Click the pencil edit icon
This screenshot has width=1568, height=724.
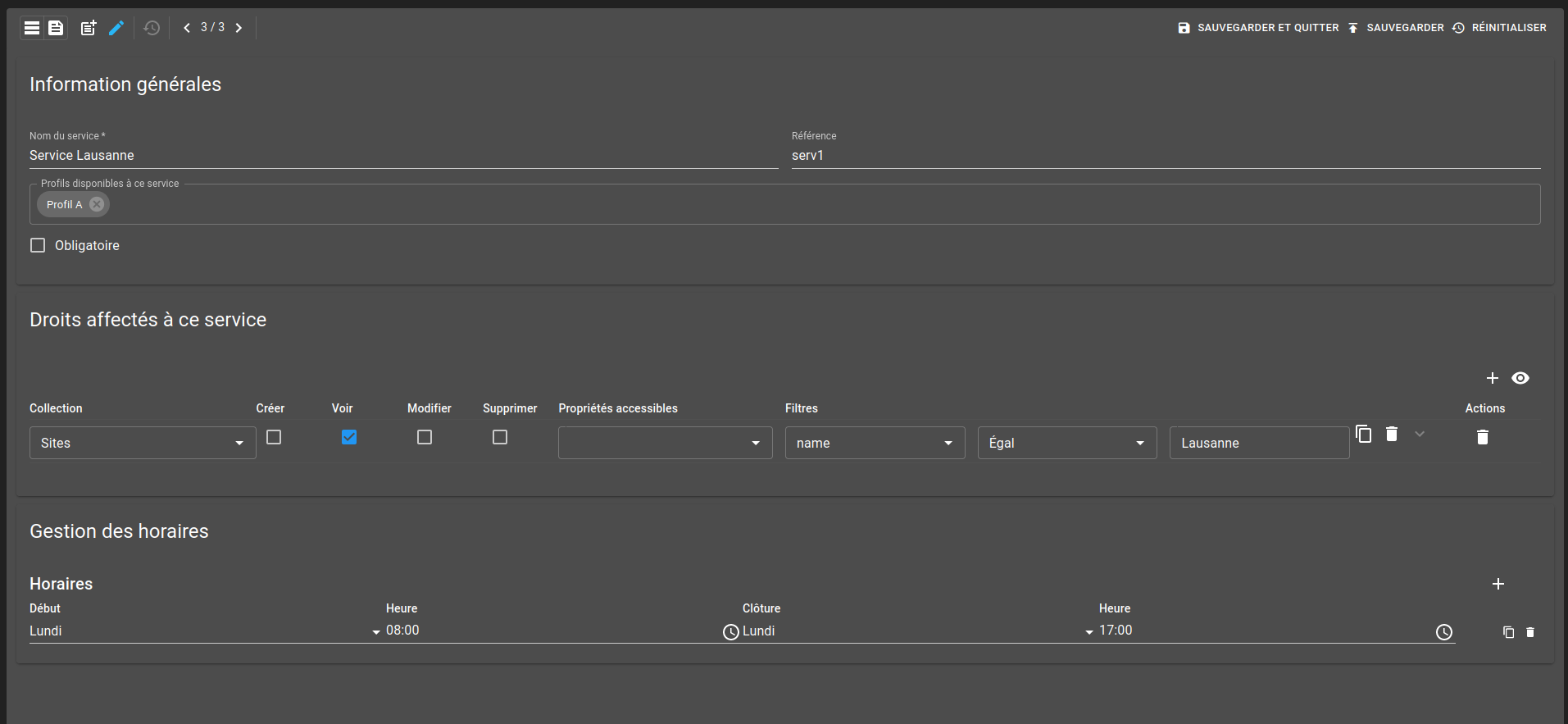click(116, 28)
